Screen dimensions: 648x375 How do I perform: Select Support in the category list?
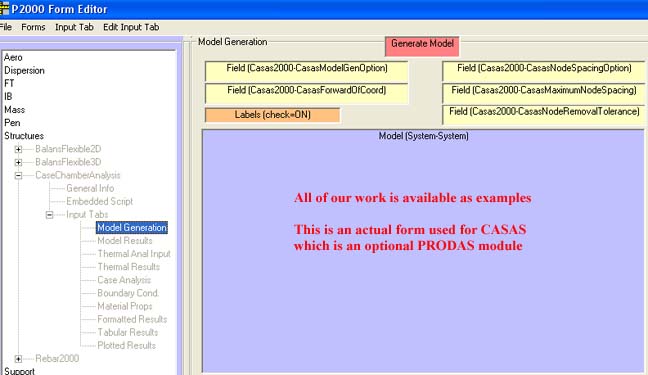tap(19, 371)
